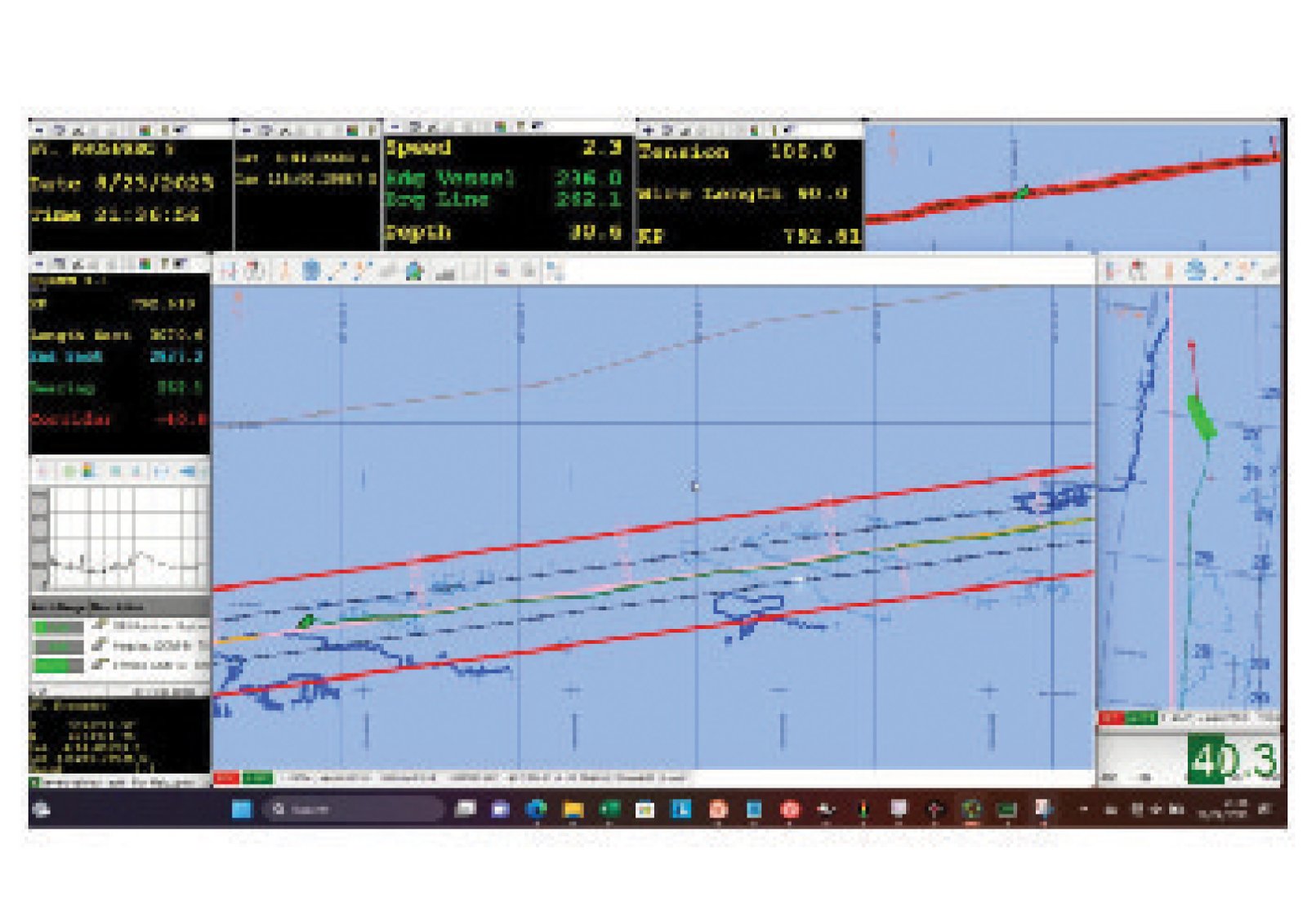Open Microsoft Edge from the taskbar

tap(536, 809)
